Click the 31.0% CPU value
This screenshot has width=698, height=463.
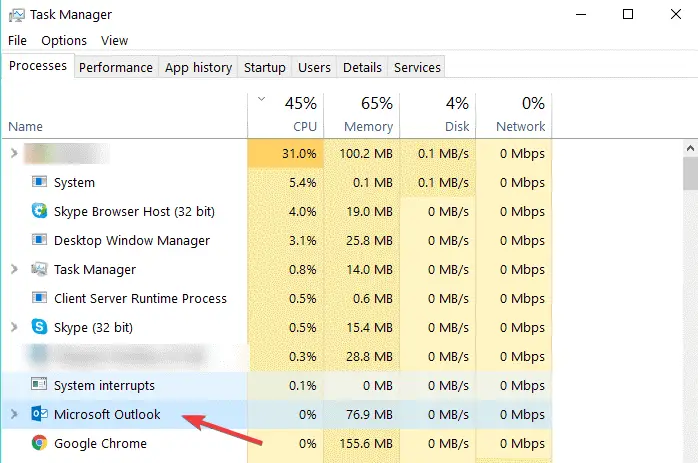coord(299,154)
